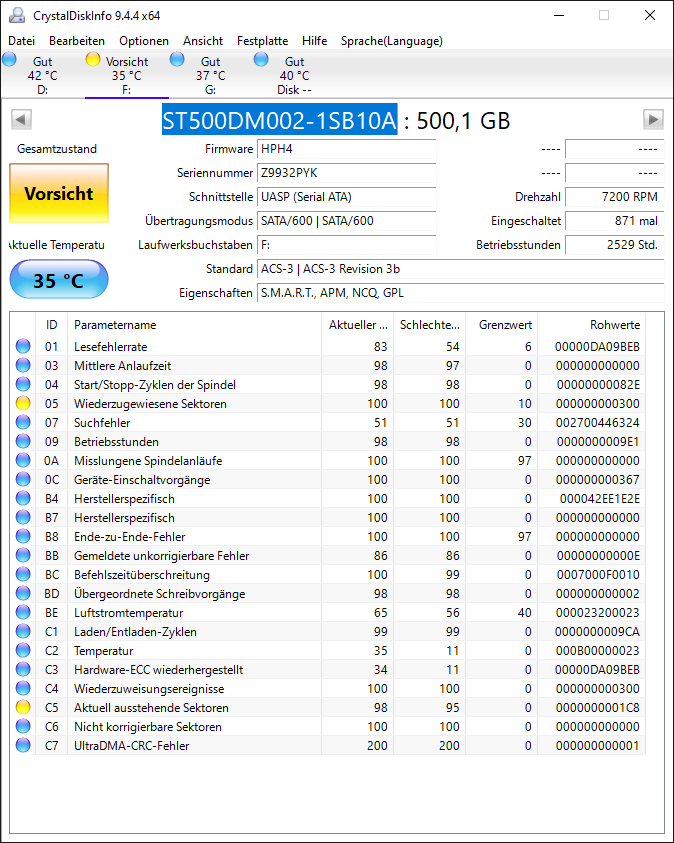Open the Optionen menu
Screen dimensions: 674x843
click(144, 41)
